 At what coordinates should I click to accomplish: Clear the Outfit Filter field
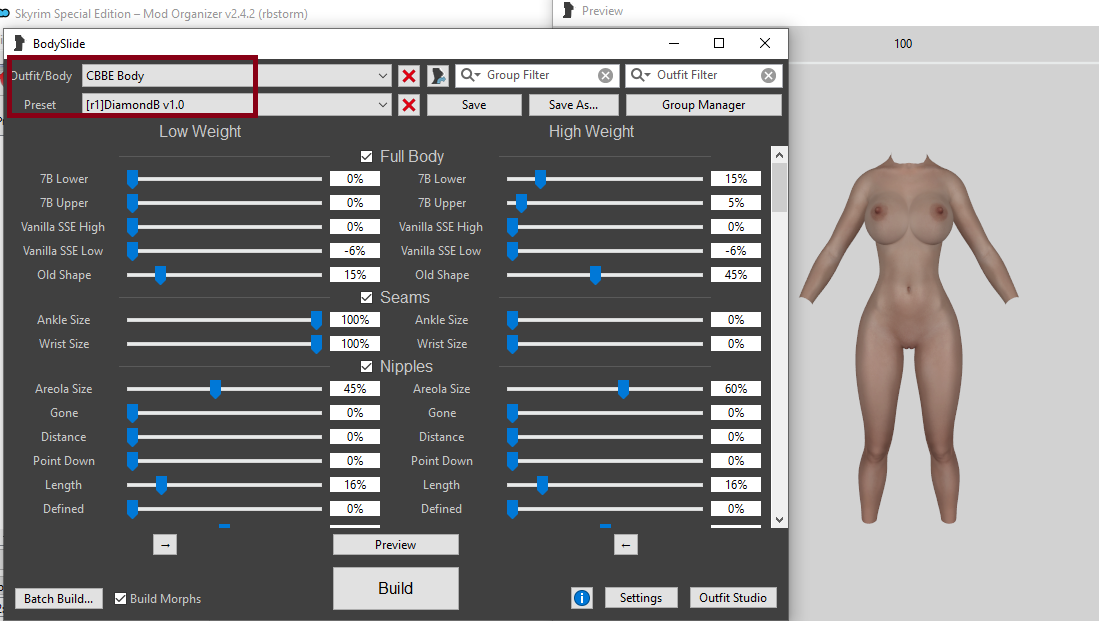tap(769, 76)
